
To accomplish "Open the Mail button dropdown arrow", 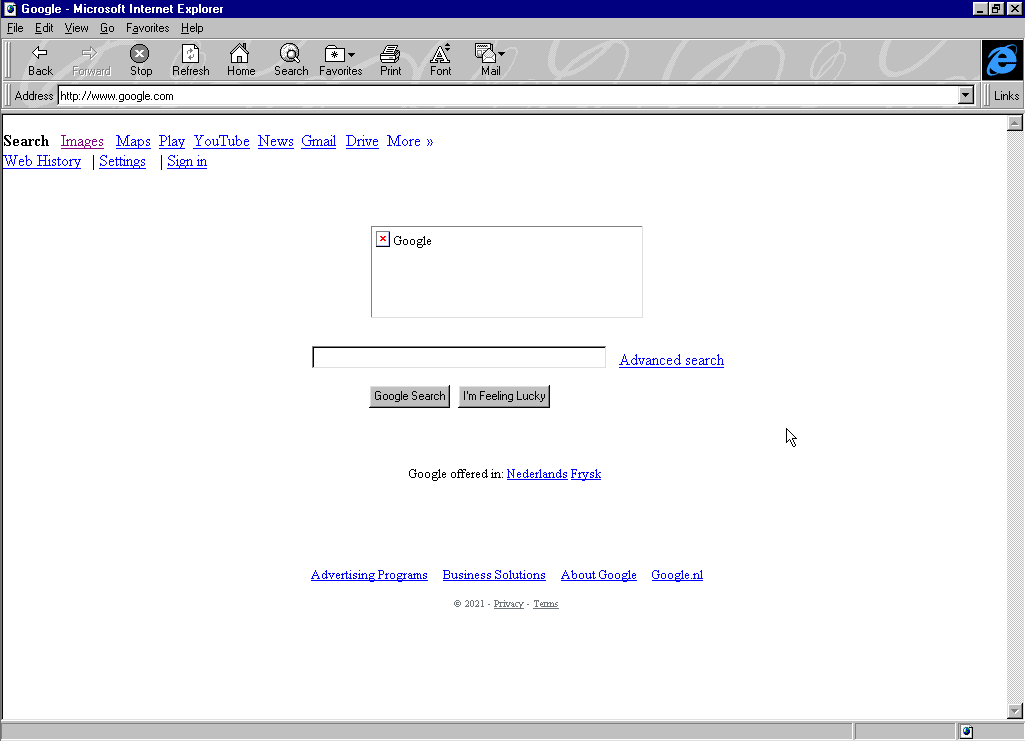I will pyautogui.click(x=501, y=55).
